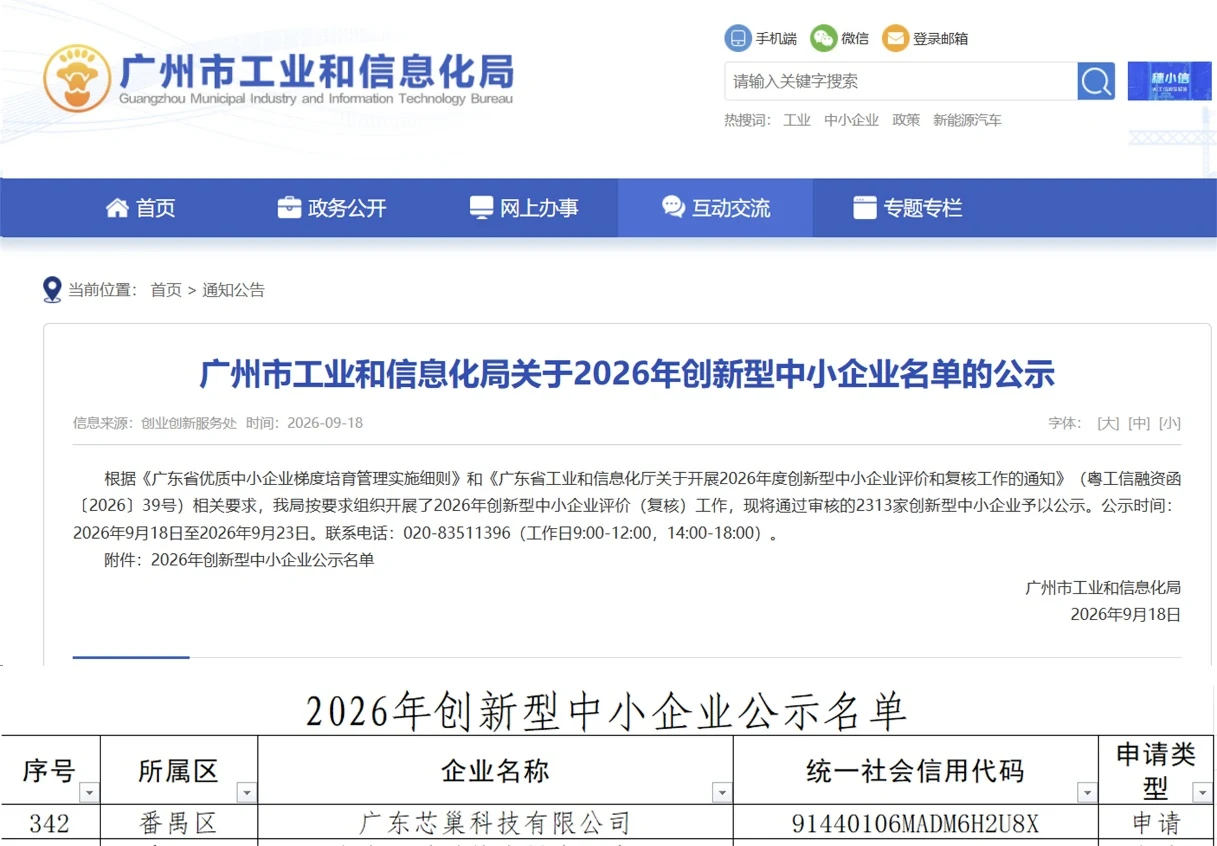Open the 登录邮箱 mail login icon
The image size is (1217, 846).
click(895, 38)
